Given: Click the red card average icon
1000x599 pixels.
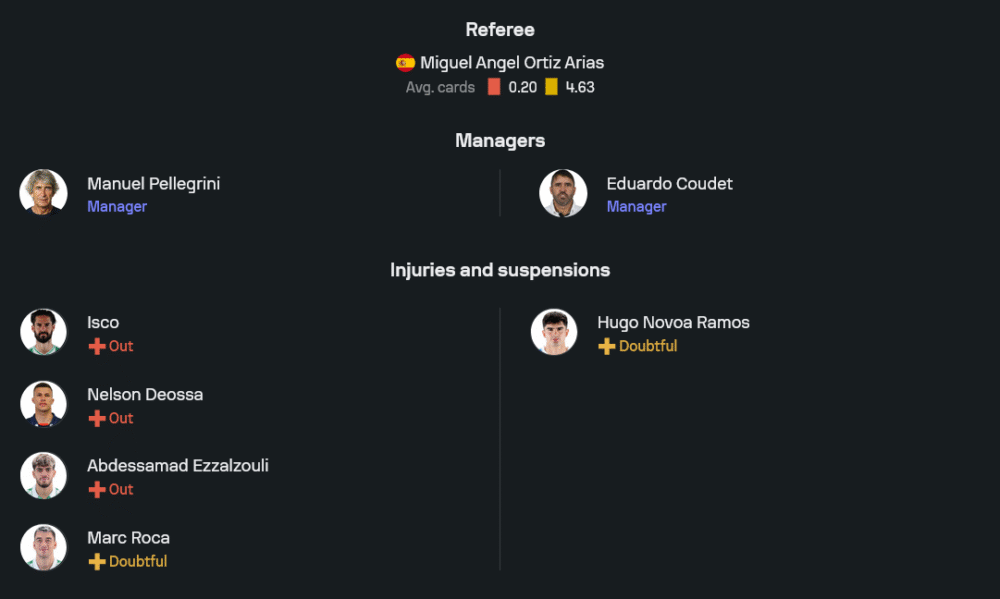Looking at the screenshot, I should (494, 87).
